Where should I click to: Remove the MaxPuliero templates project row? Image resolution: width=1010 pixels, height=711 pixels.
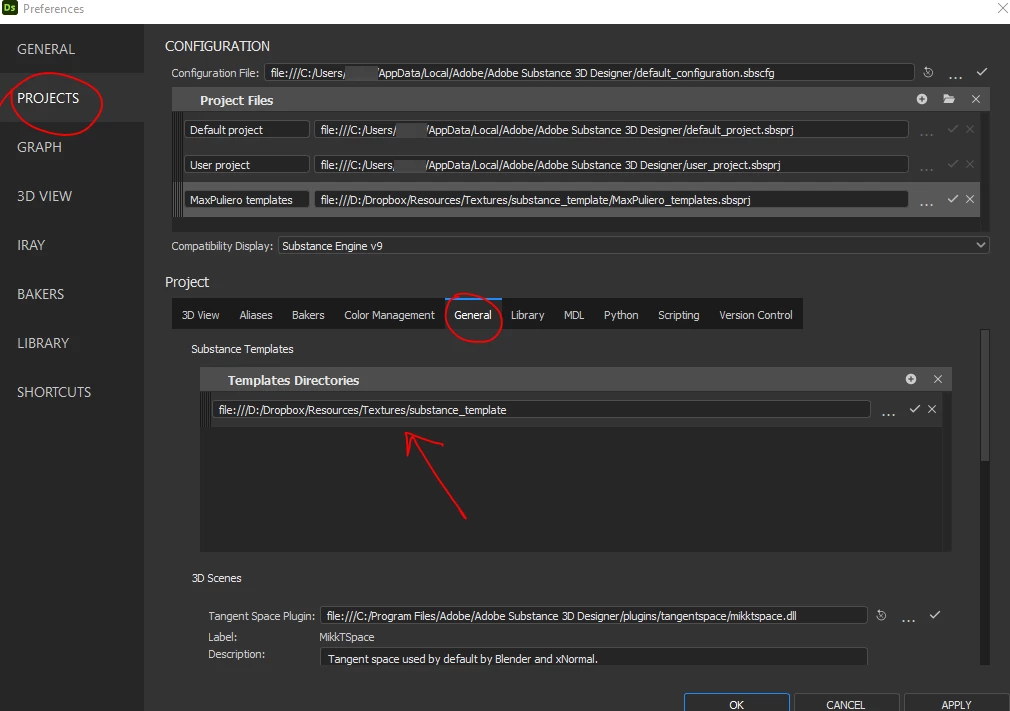point(969,199)
